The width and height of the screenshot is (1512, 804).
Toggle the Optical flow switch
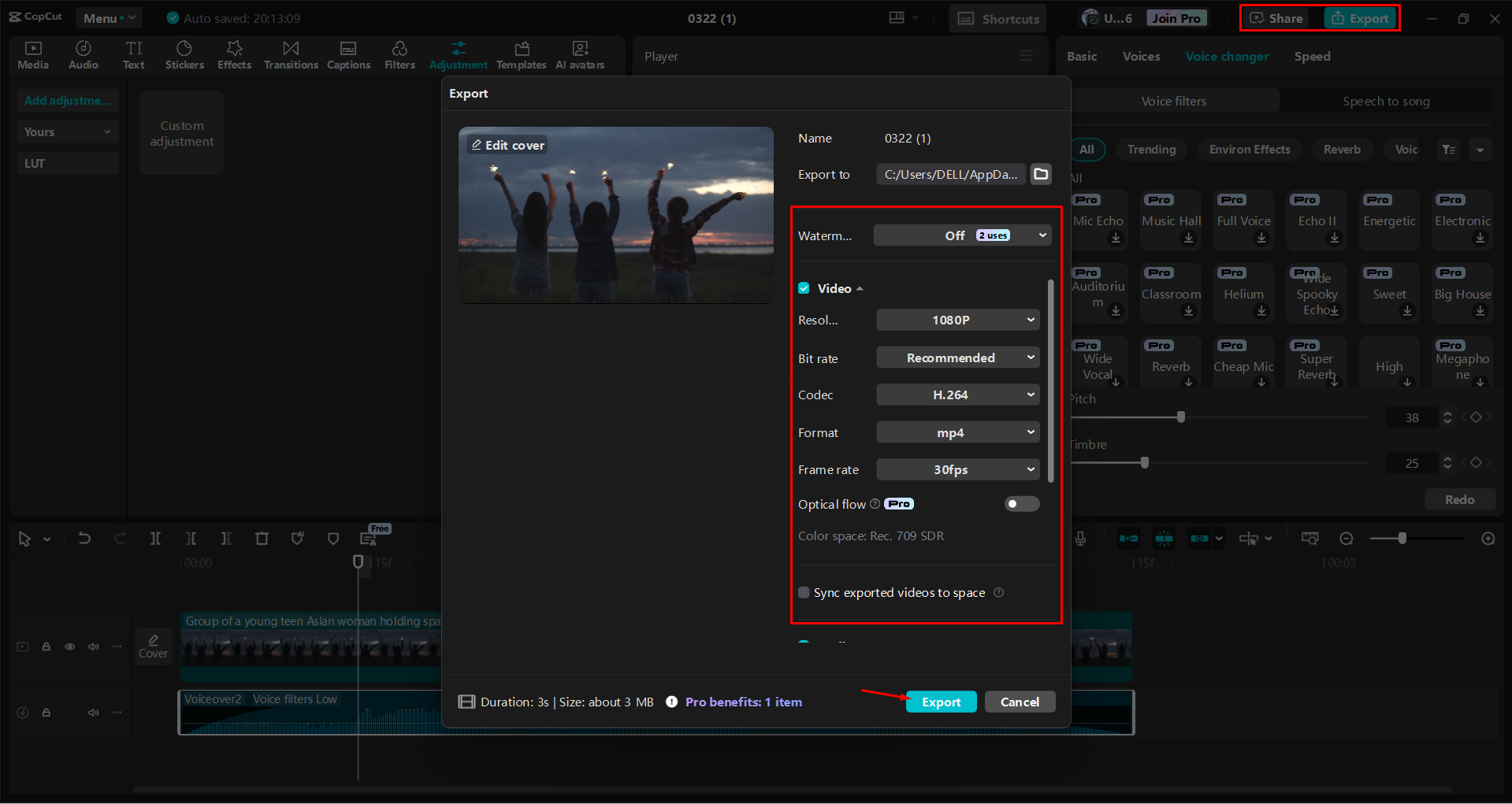click(x=1022, y=504)
